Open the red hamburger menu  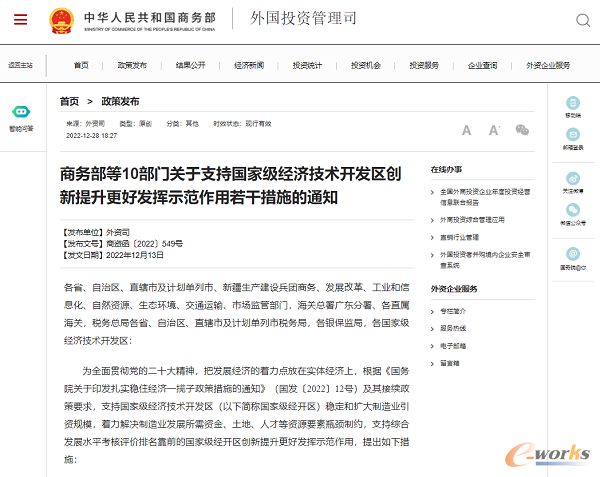21,19
